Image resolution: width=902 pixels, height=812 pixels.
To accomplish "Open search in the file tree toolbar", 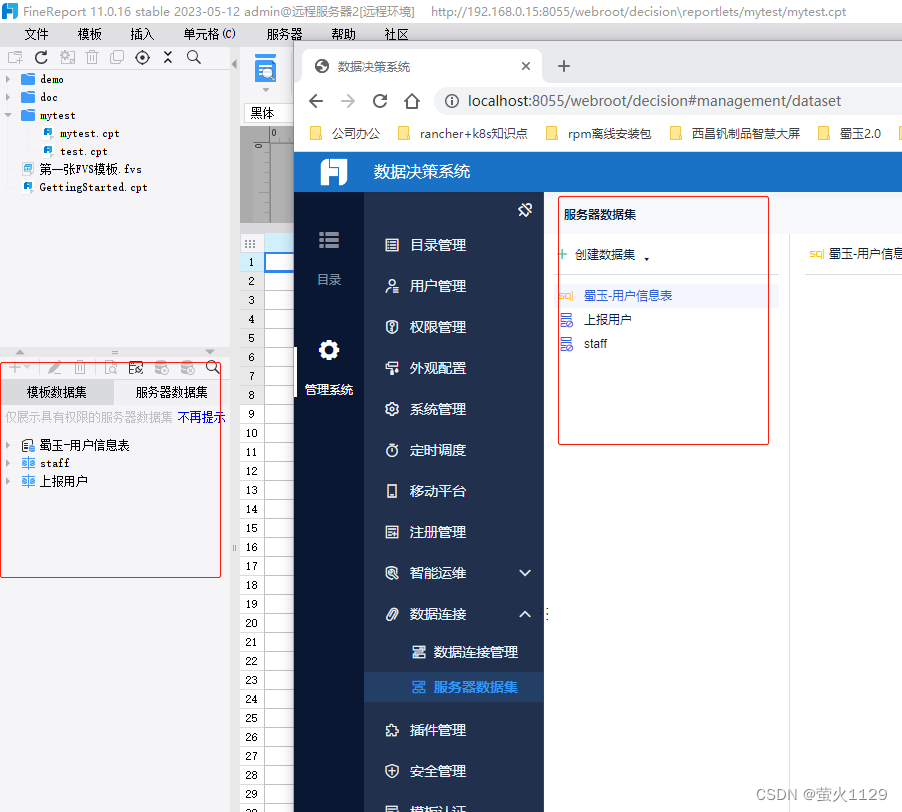I will click(x=194, y=57).
